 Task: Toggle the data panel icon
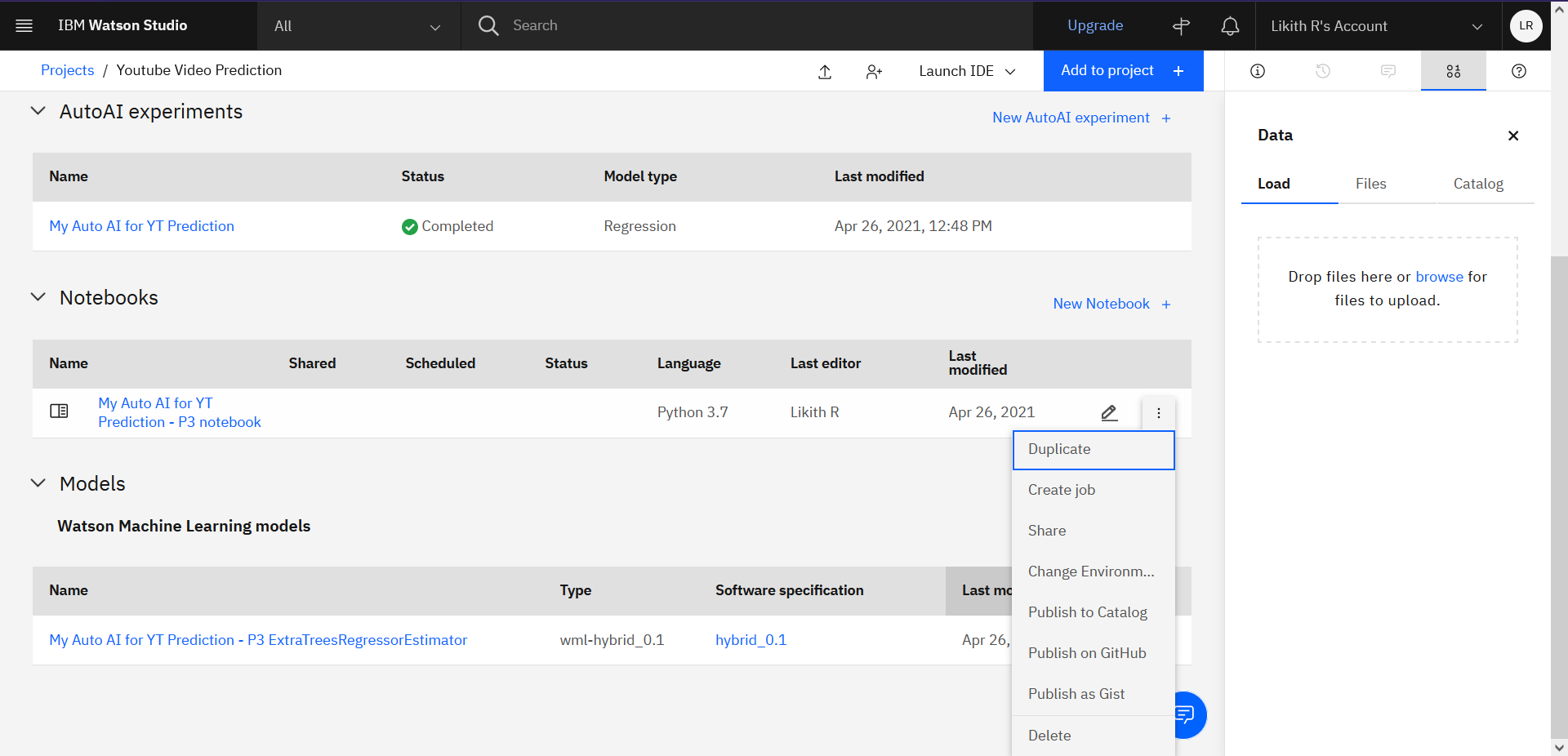1454,71
